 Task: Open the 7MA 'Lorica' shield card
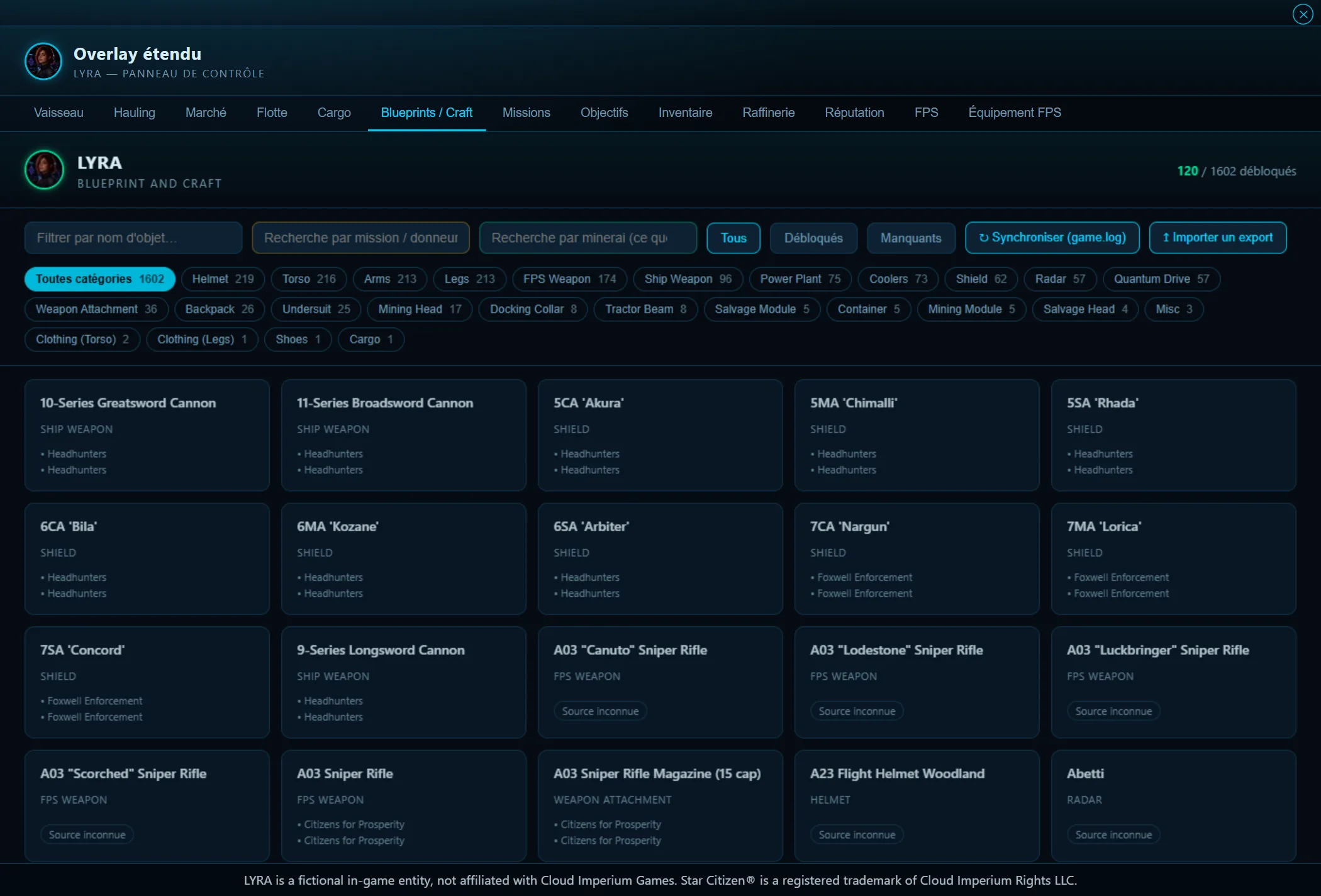coord(1173,558)
